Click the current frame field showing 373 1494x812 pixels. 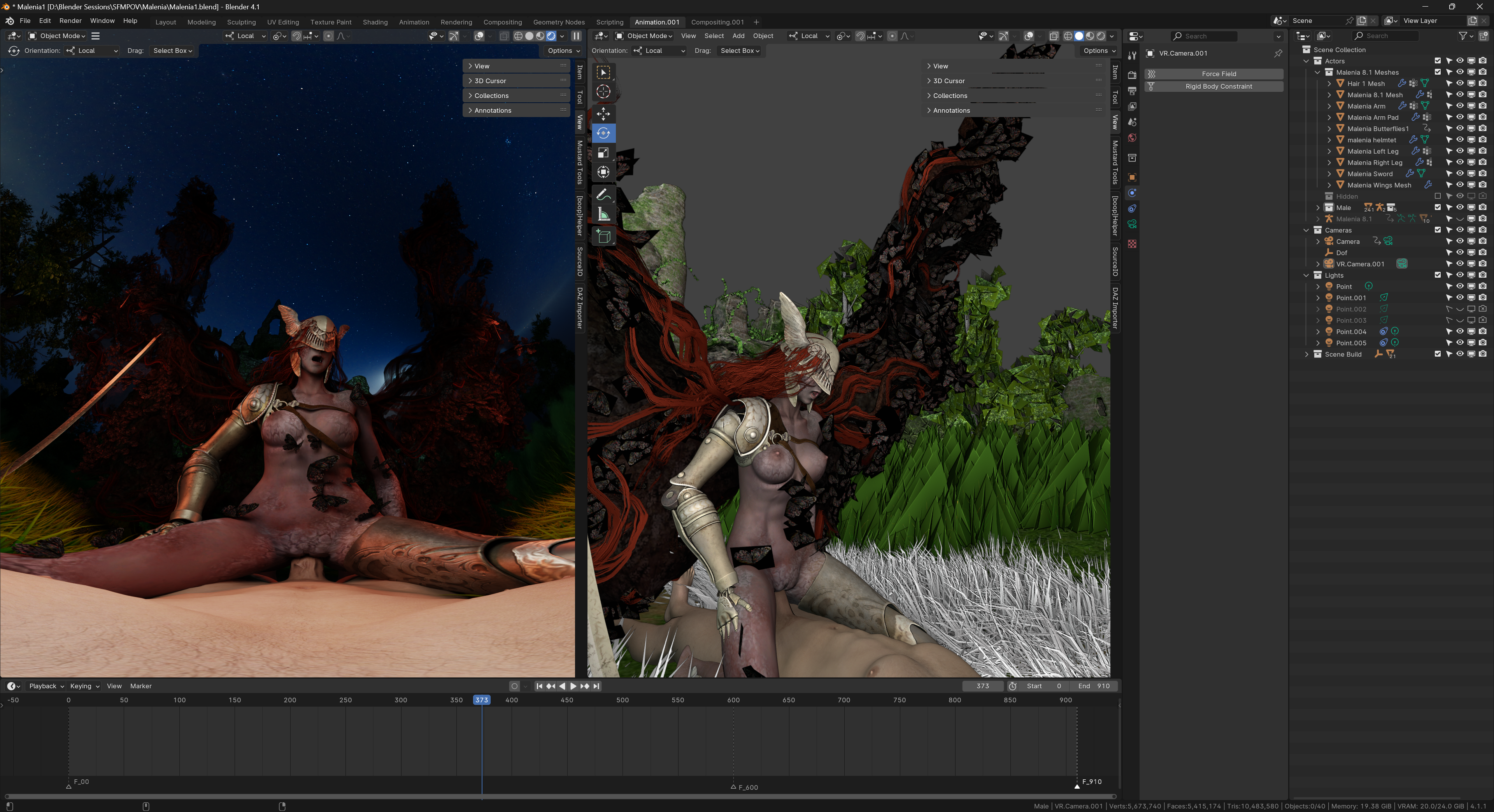pos(982,686)
